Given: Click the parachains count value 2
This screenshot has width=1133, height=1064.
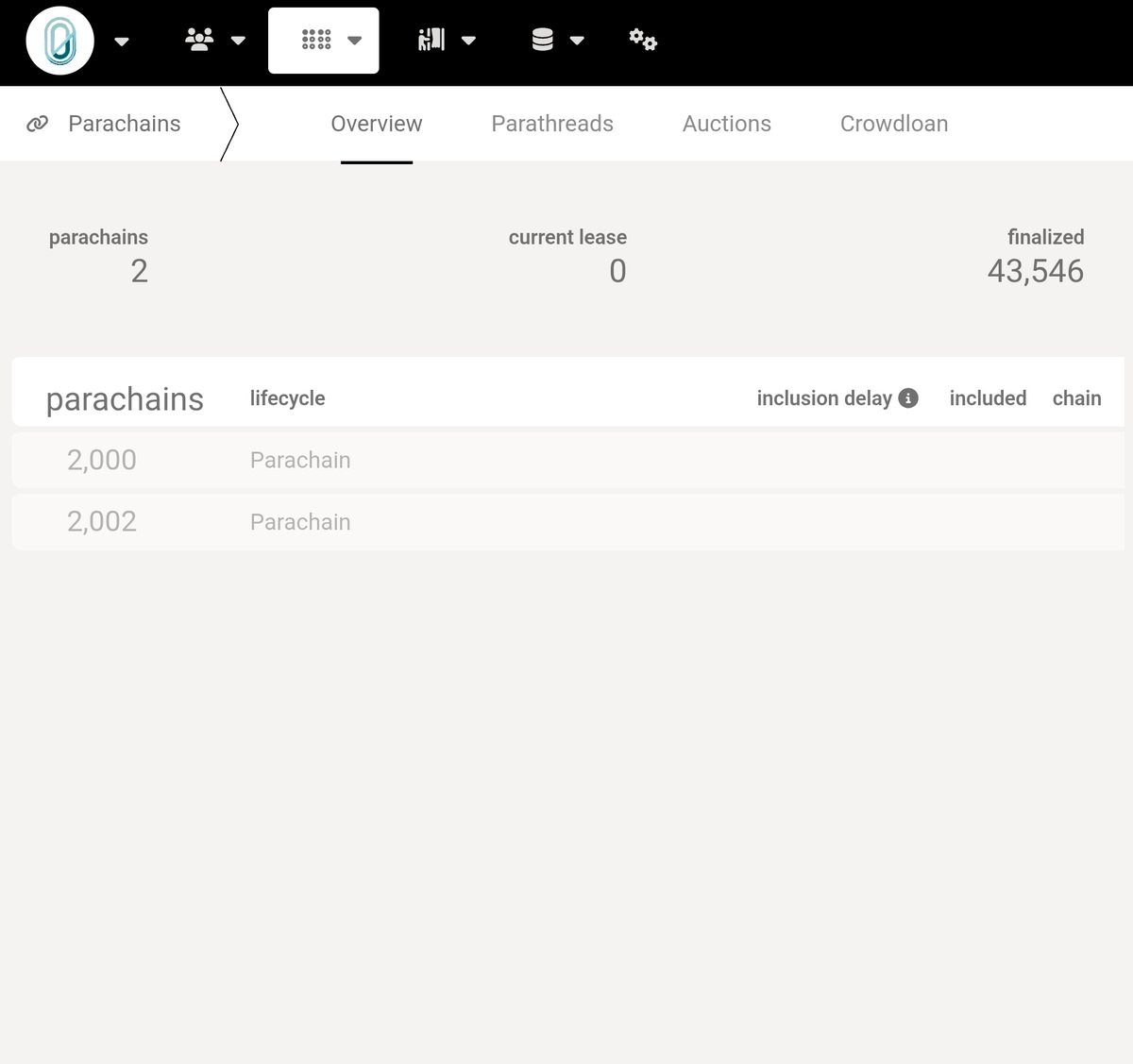Looking at the screenshot, I should coord(139,272).
